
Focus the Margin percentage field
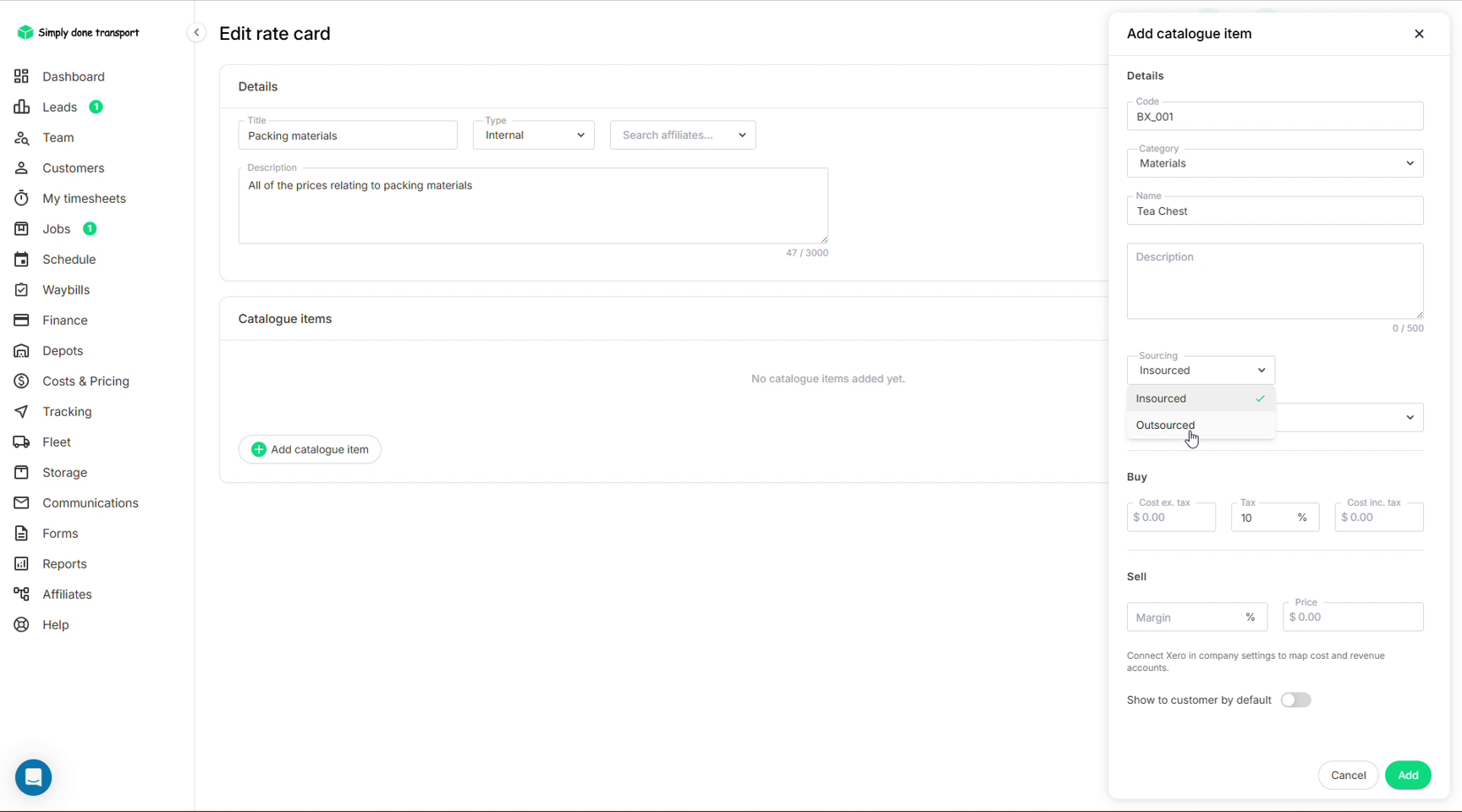pos(1196,617)
